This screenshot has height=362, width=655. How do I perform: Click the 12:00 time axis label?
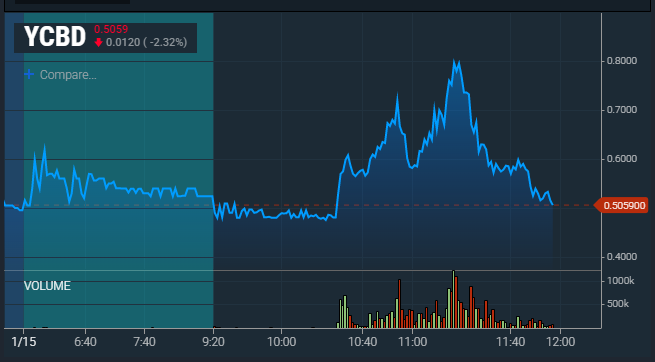point(561,342)
